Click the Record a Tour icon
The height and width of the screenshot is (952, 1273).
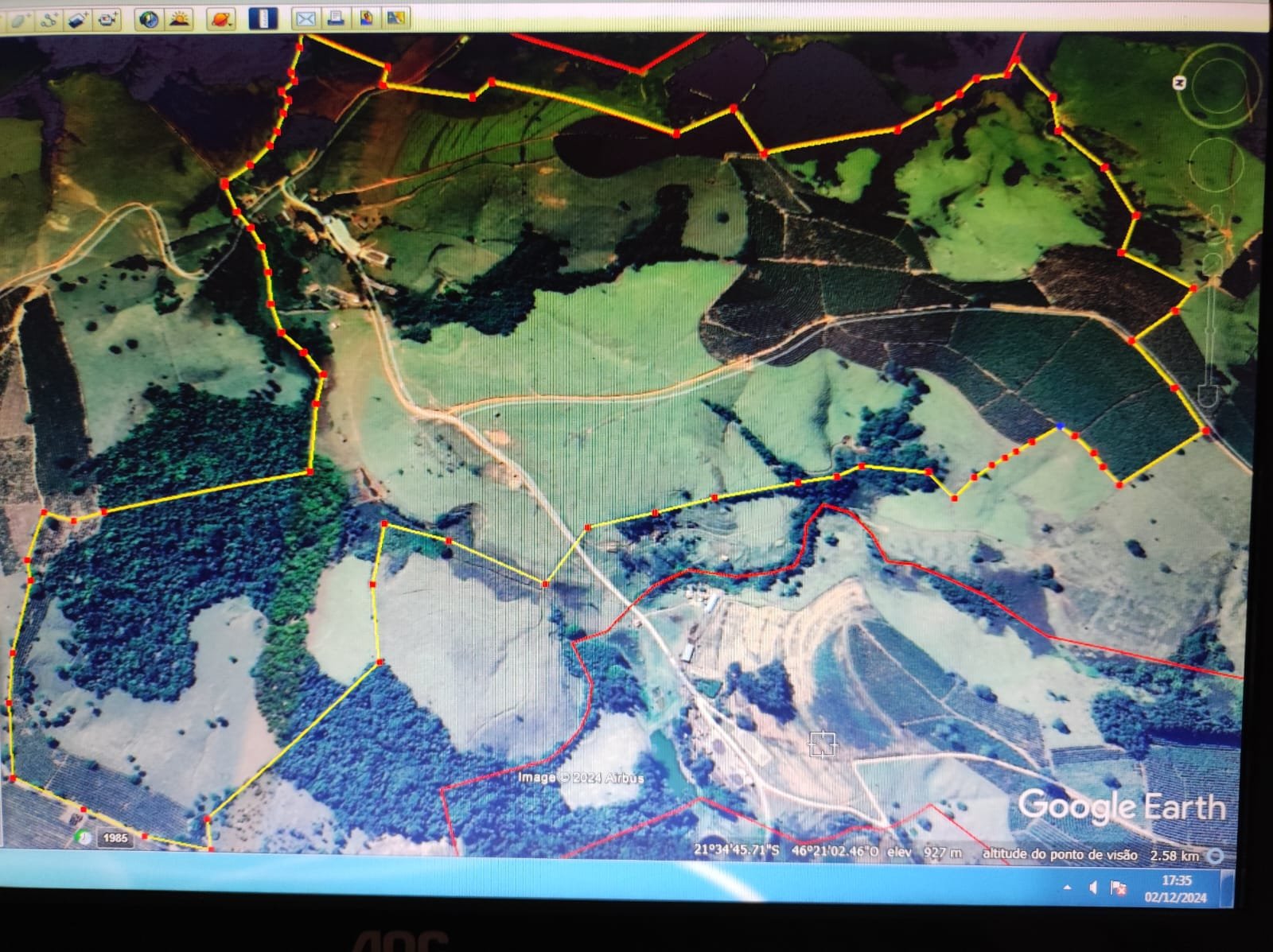click(x=108, y=20)
